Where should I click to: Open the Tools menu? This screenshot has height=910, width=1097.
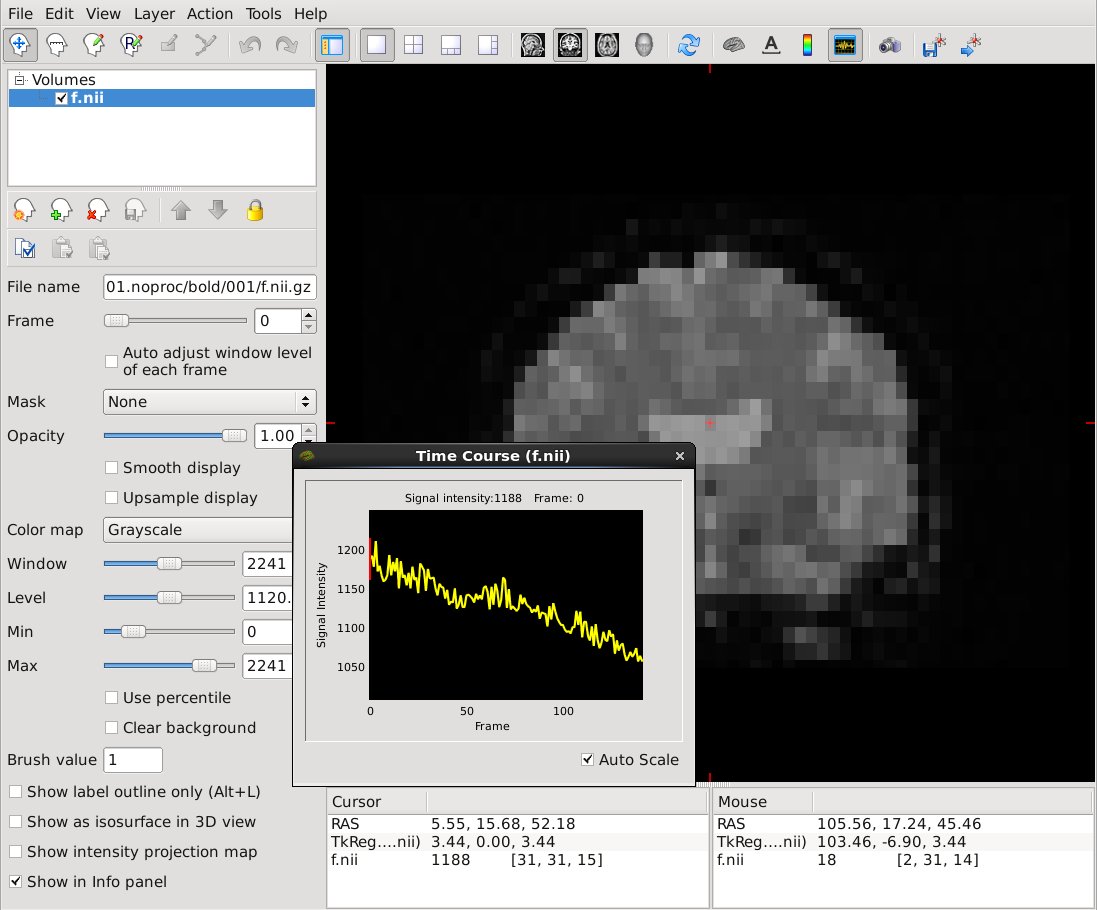tap(264, 14)
